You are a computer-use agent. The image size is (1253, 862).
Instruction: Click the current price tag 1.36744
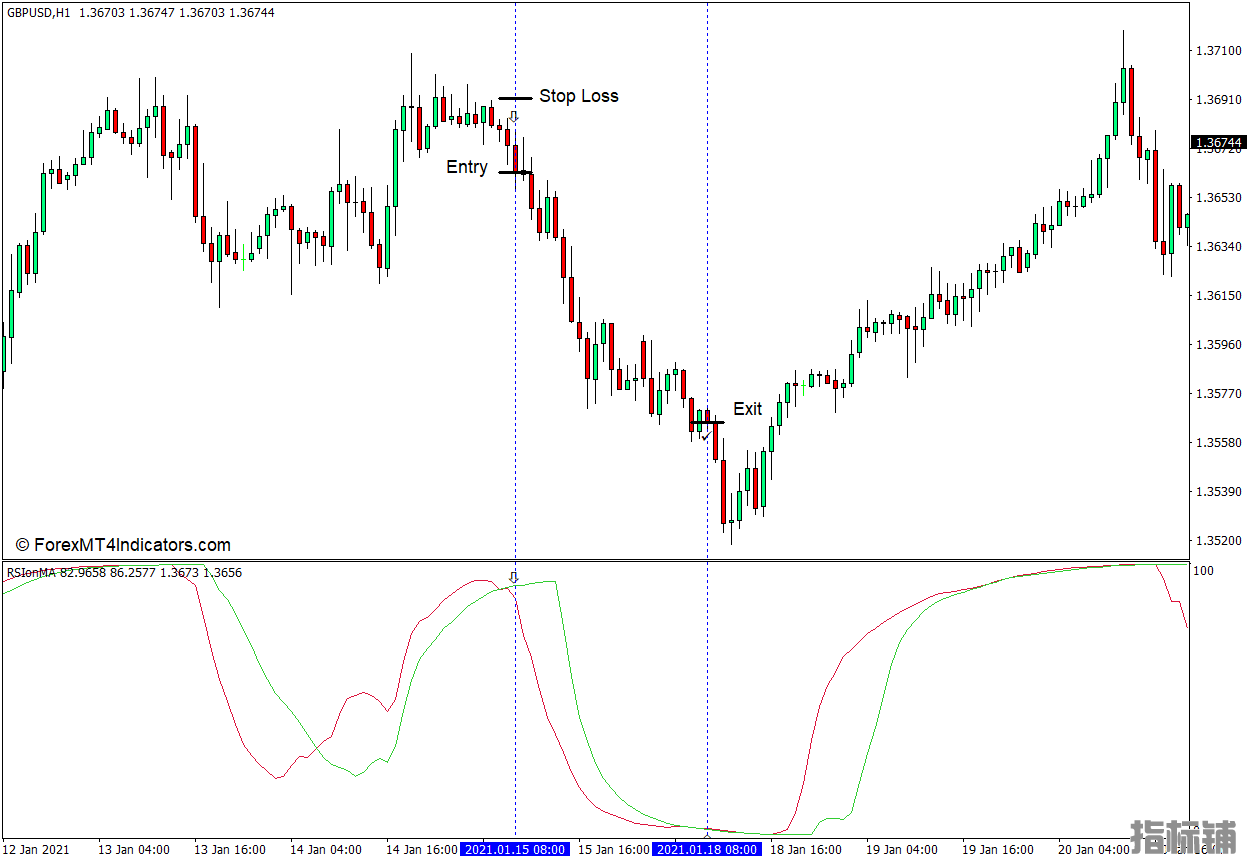[x=1217, y=143]
